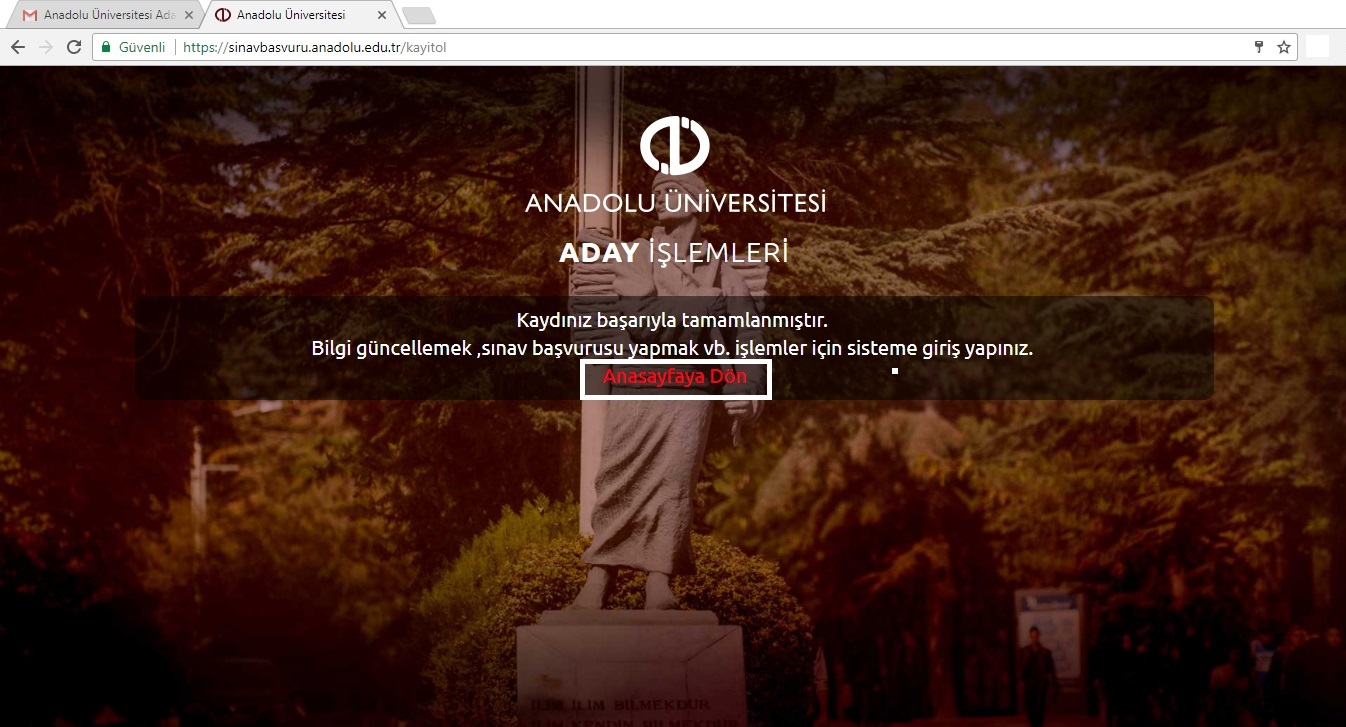Viewport: 1346px width, 727px height.
Task: Close the Gmail tab
Action: coord(187,15)
